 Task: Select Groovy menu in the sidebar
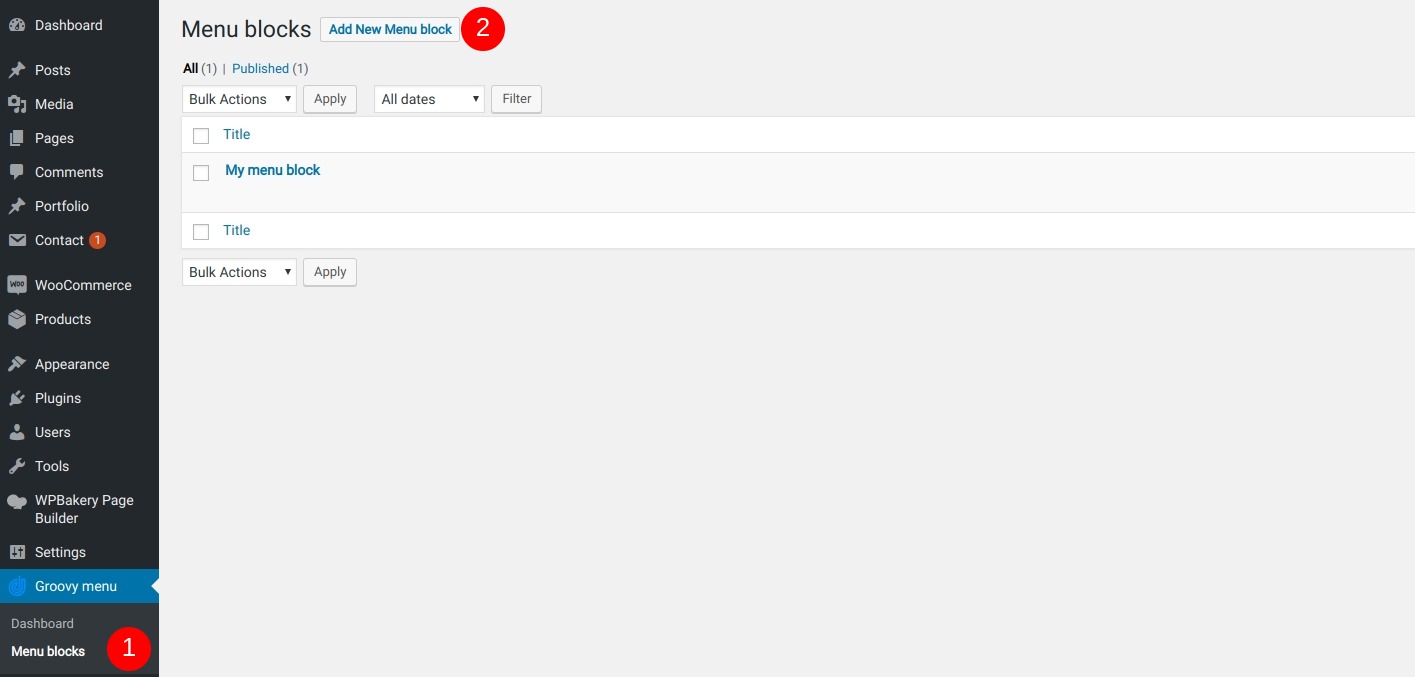click(x=80, y=586)
